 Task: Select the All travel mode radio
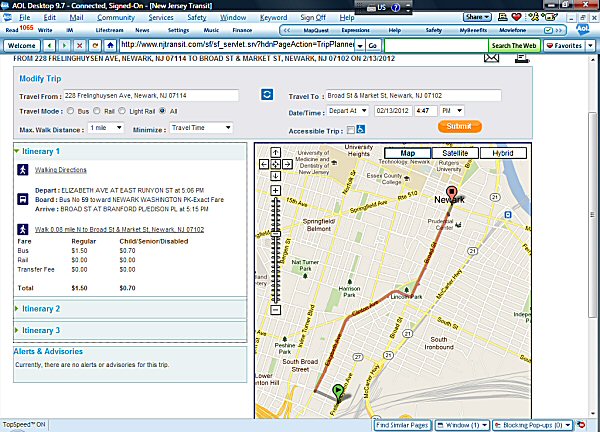(x=162, y=111)
